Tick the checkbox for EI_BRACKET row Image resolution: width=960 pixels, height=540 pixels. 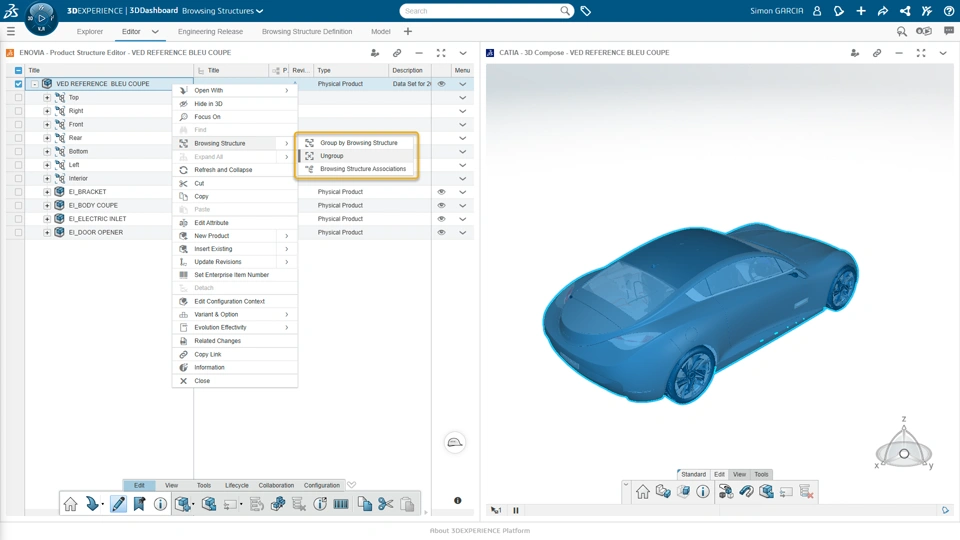(18, 192)
